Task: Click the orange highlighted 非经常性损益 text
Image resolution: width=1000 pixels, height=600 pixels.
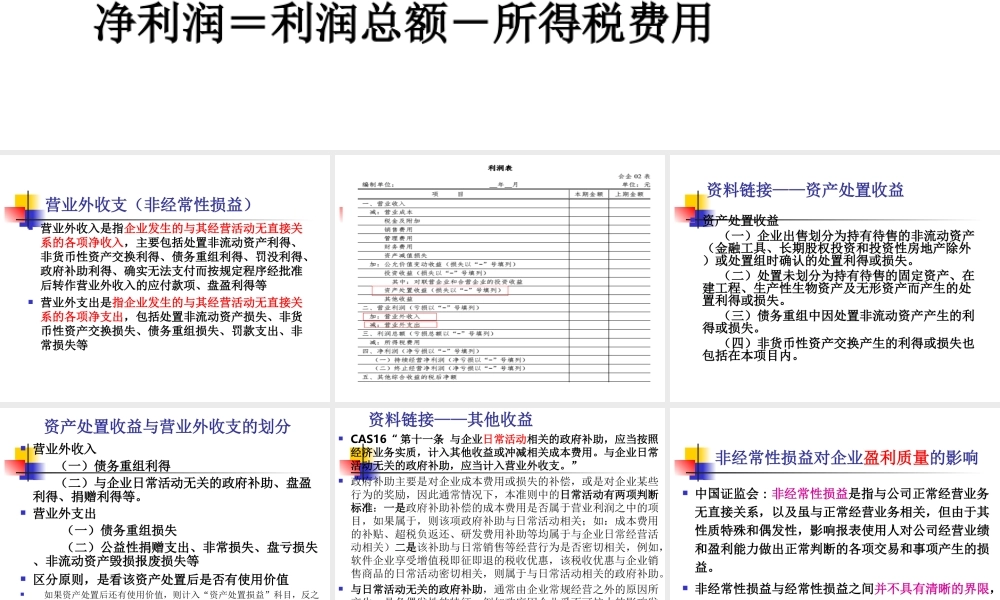Action: [810, 495]
